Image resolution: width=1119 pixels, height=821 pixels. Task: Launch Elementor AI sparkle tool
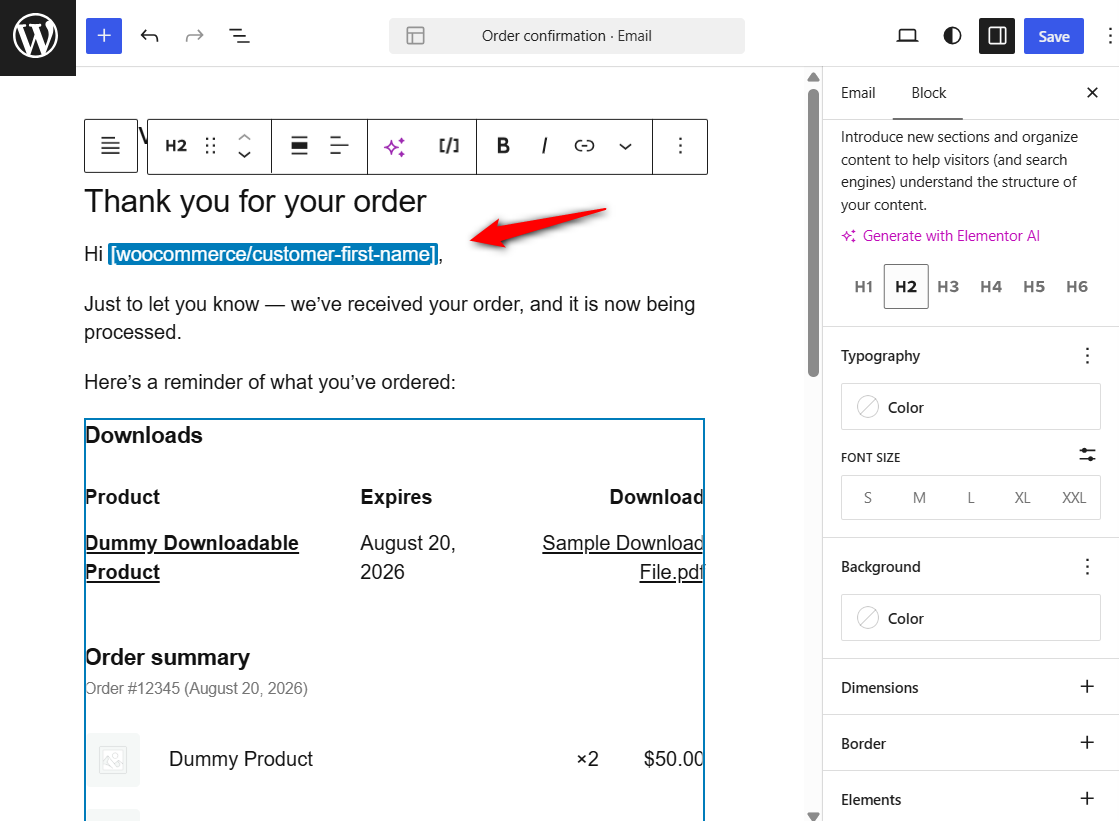point(395,146)
